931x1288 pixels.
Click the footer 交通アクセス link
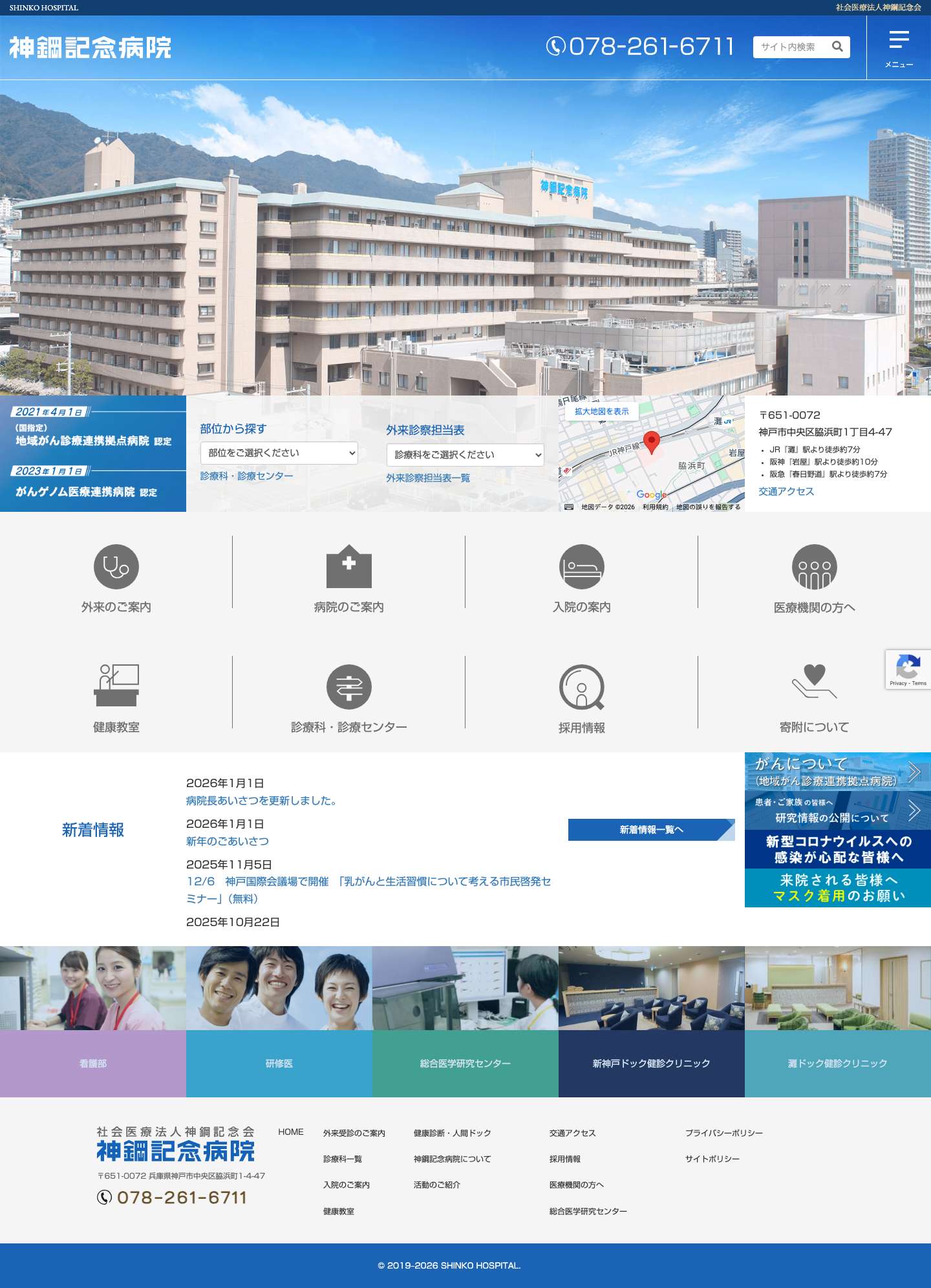(x=573, y=1134)
